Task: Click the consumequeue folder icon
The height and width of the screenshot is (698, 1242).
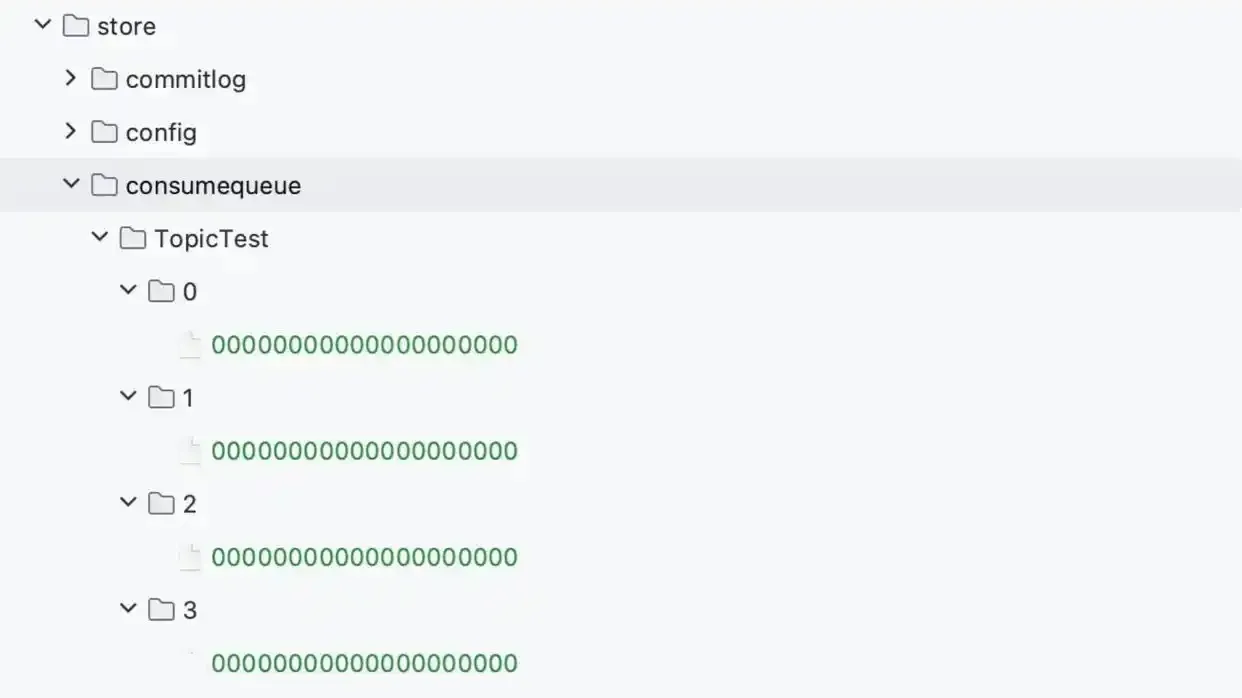Action: tap(104, 185)
